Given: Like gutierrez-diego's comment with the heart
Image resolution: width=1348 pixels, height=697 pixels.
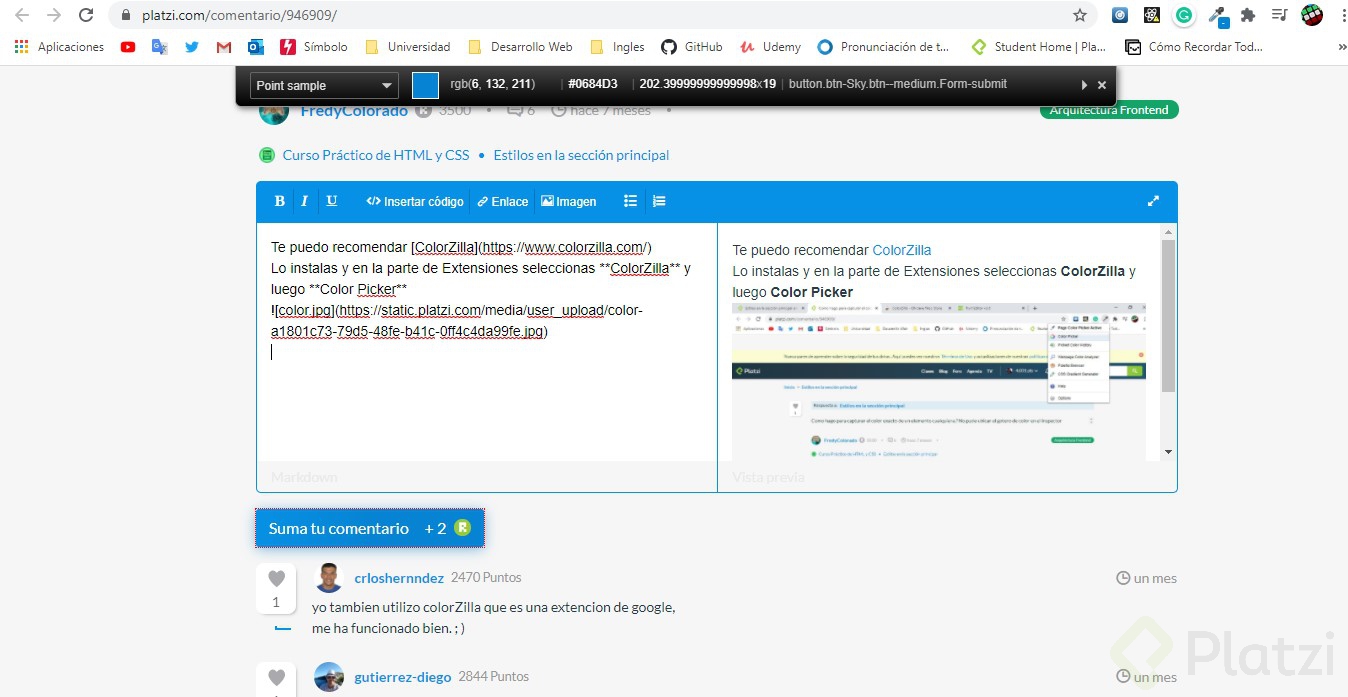Looking at the screenshot, I should tap(277, 677).
